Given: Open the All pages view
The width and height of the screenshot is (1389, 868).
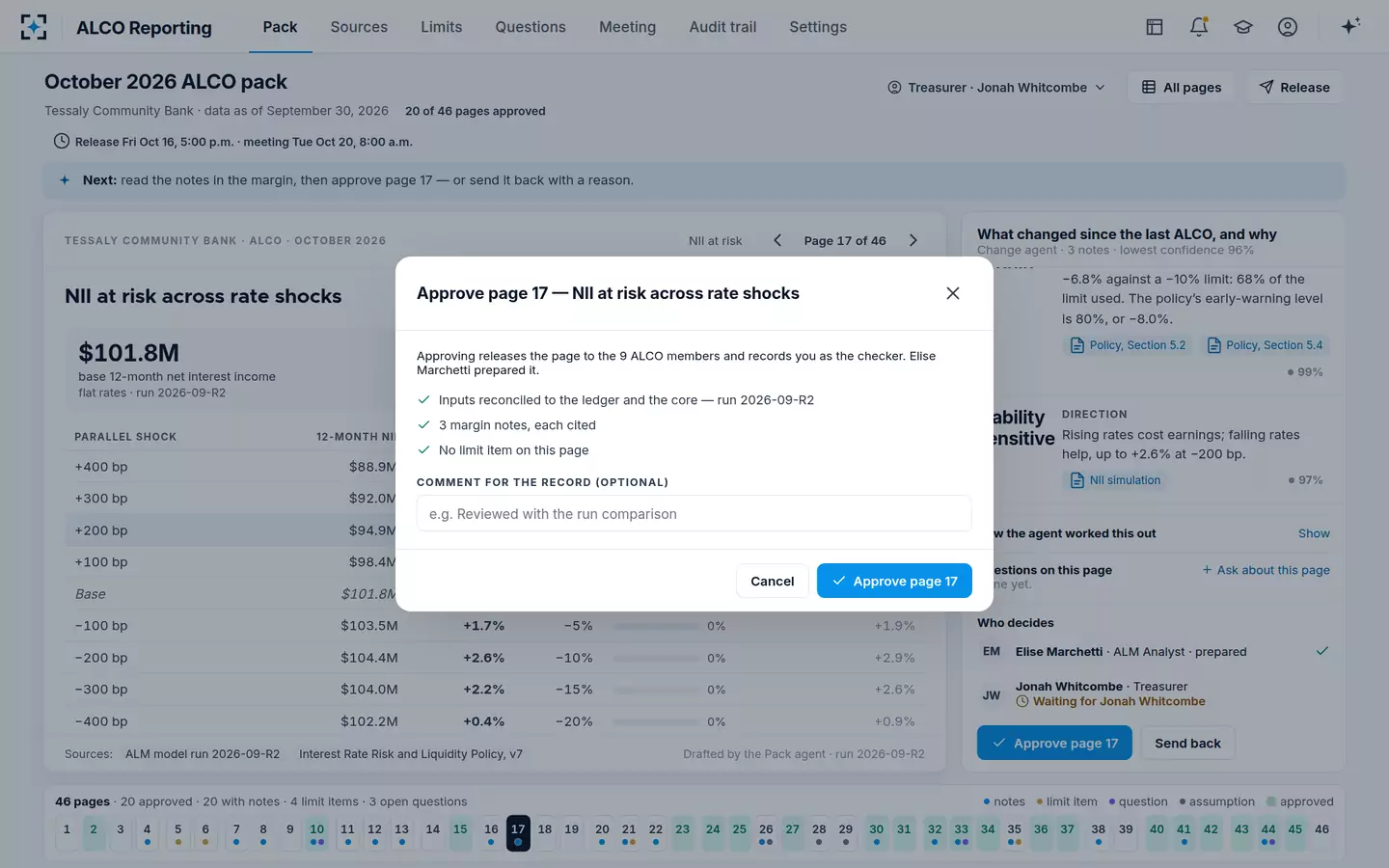Looking at the screenshot, I should click(x=1182, y=87).
